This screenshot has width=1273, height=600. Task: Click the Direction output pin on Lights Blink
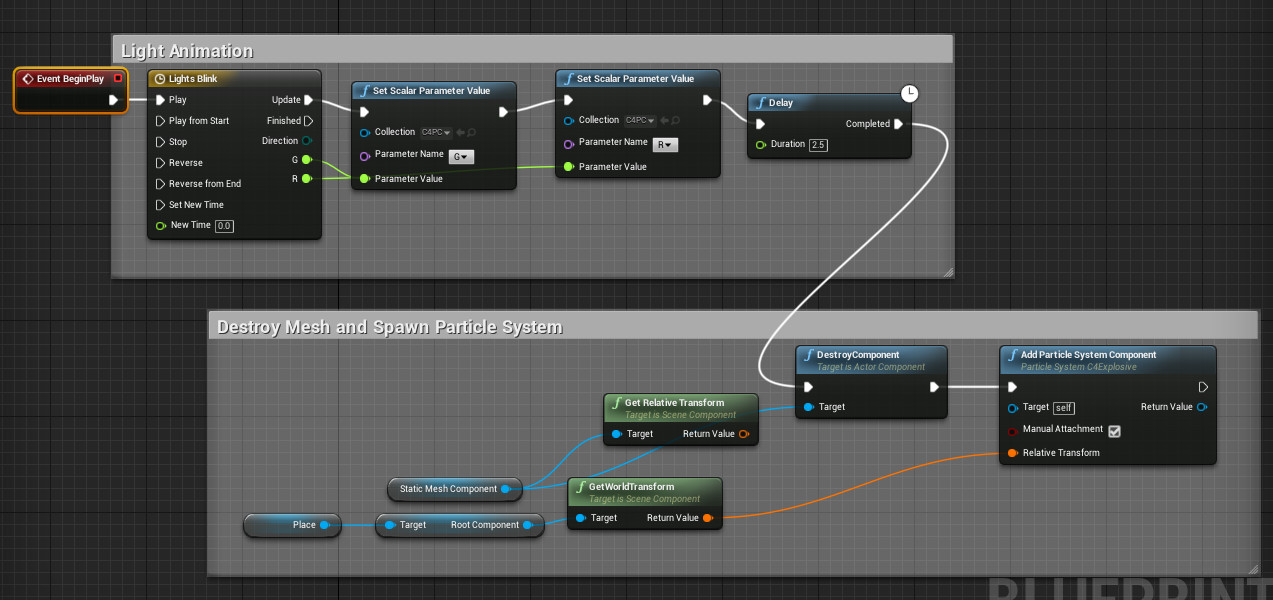[x=307, y=141]
